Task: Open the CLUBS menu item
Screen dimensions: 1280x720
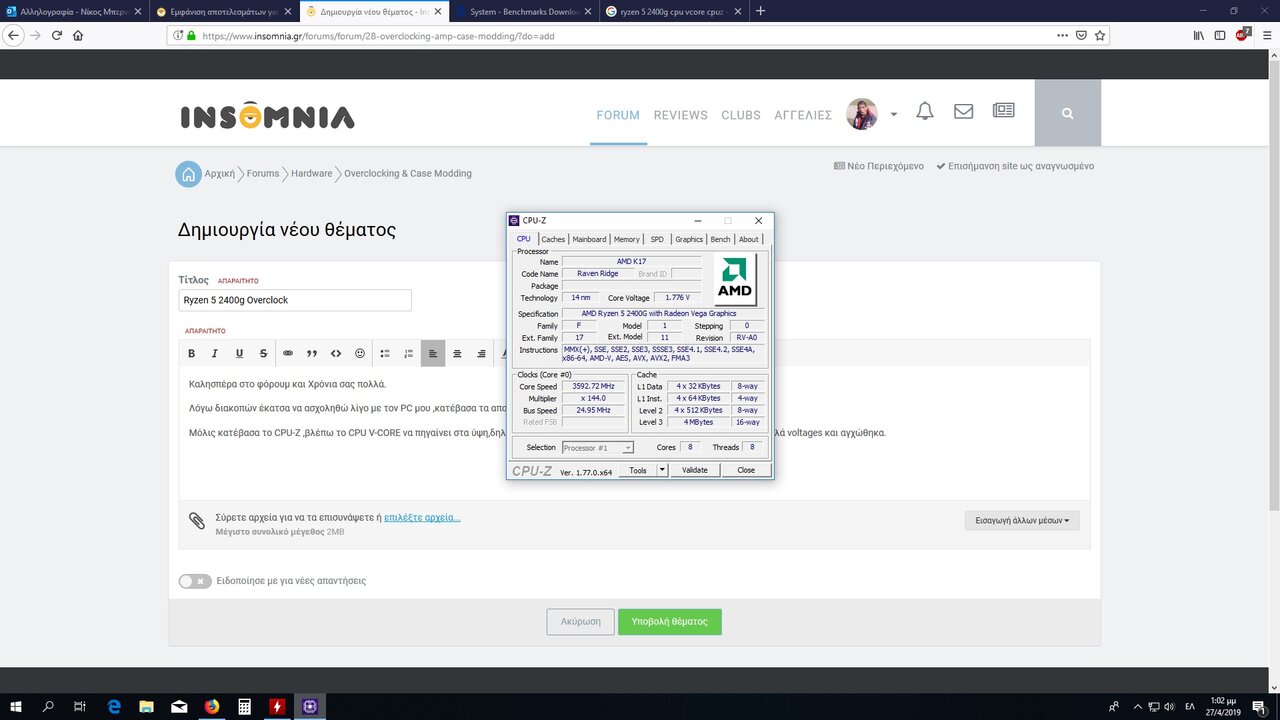Action: (x=741, y=115)
